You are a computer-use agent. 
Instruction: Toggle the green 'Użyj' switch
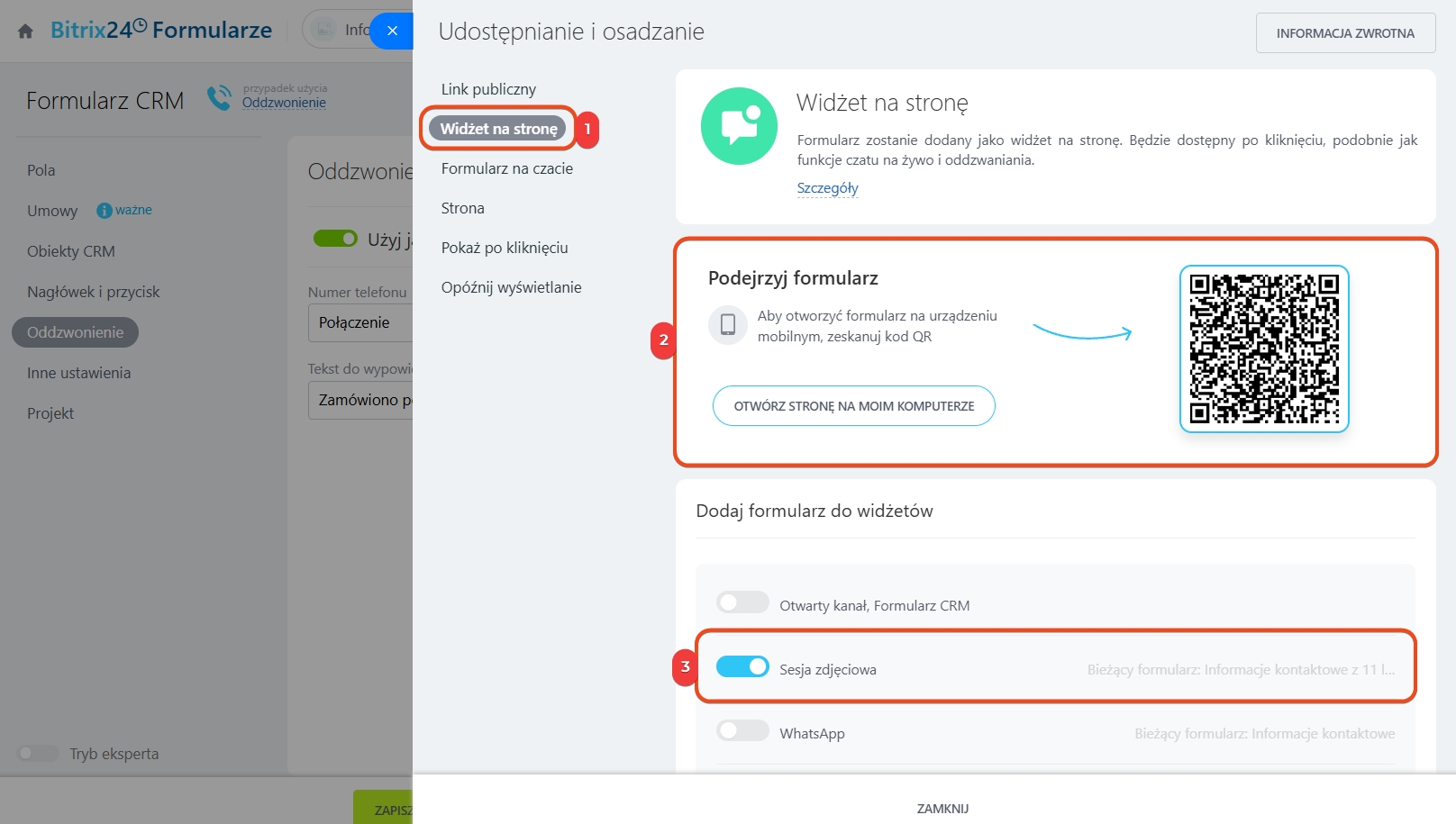pyautogui.click(x=335, y=239)
